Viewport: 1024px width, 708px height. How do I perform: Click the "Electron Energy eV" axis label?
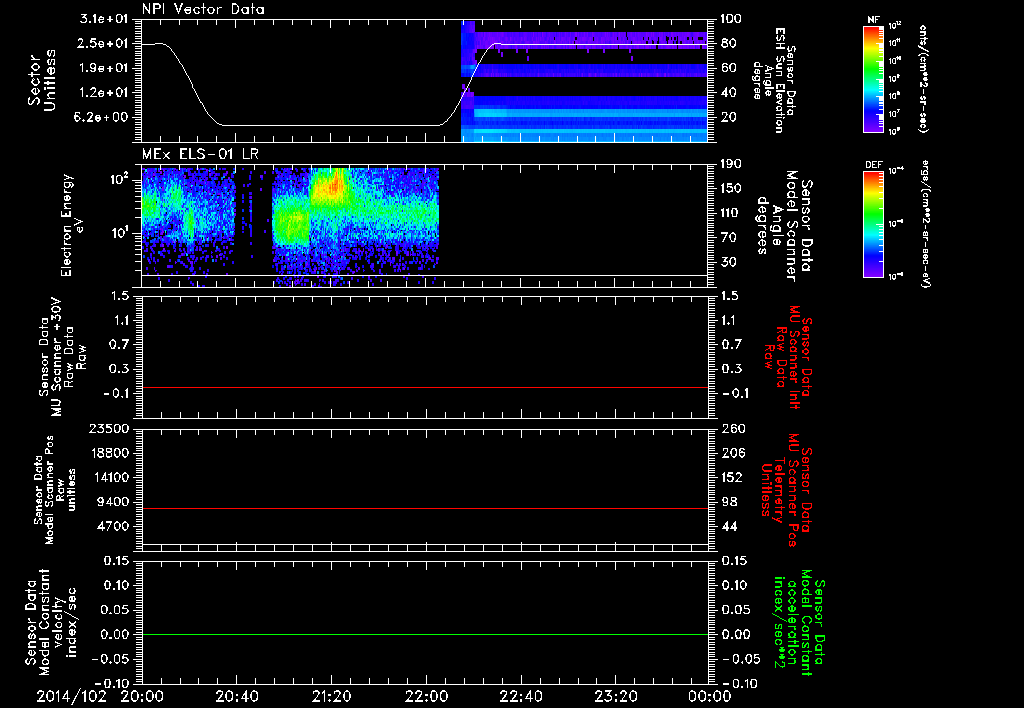coord(71,225)
